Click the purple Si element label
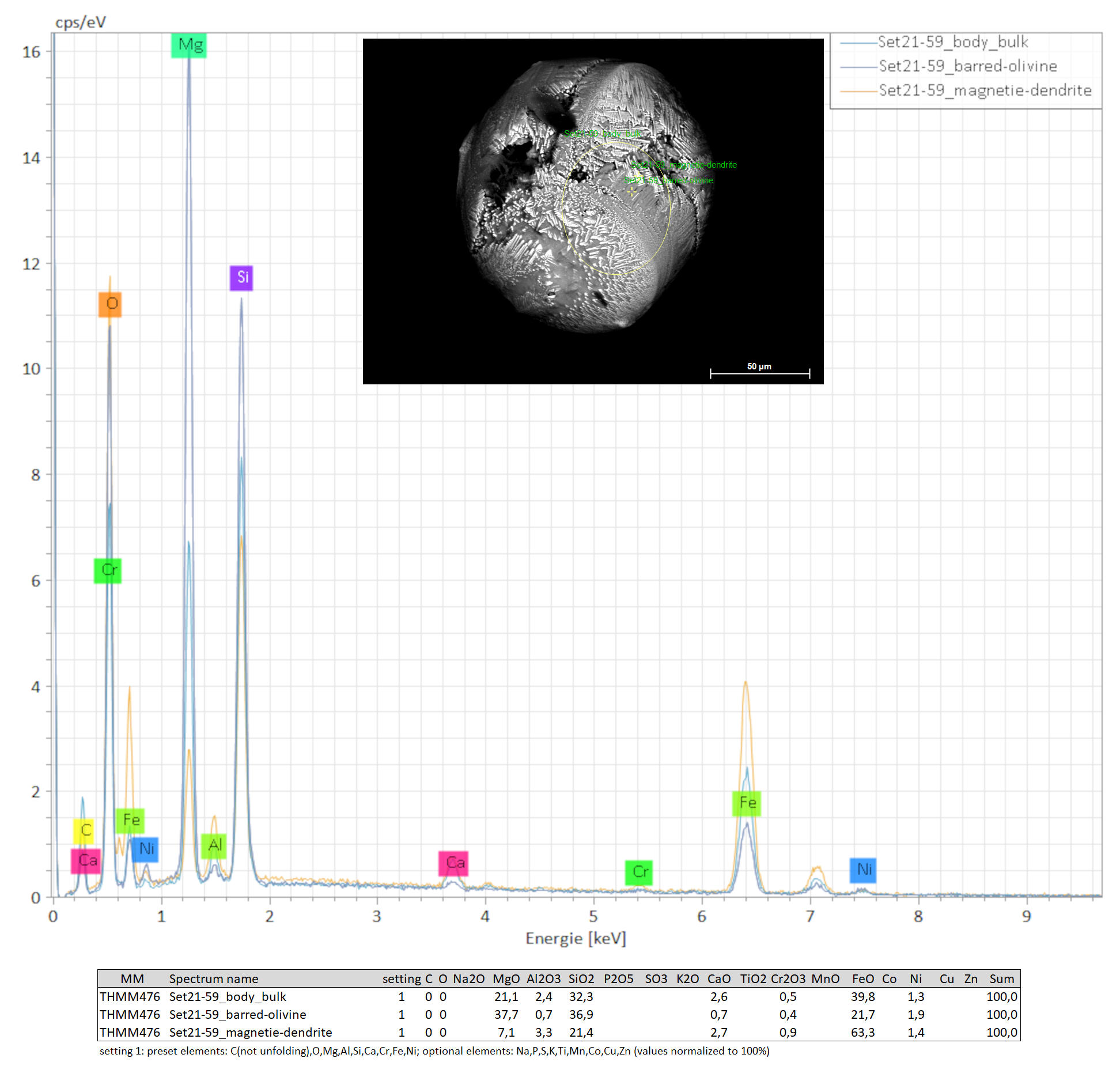 point(241,278)
